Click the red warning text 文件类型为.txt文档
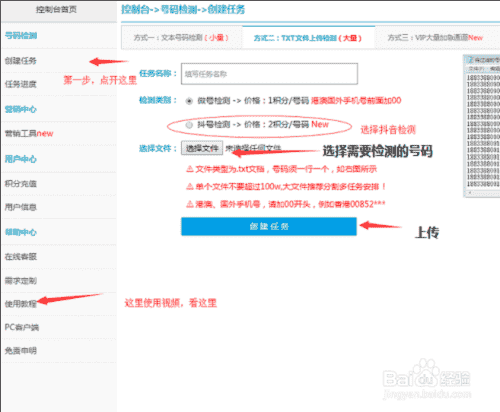The image size is (500, 412). pyautogui.click(x=281, y=169)
